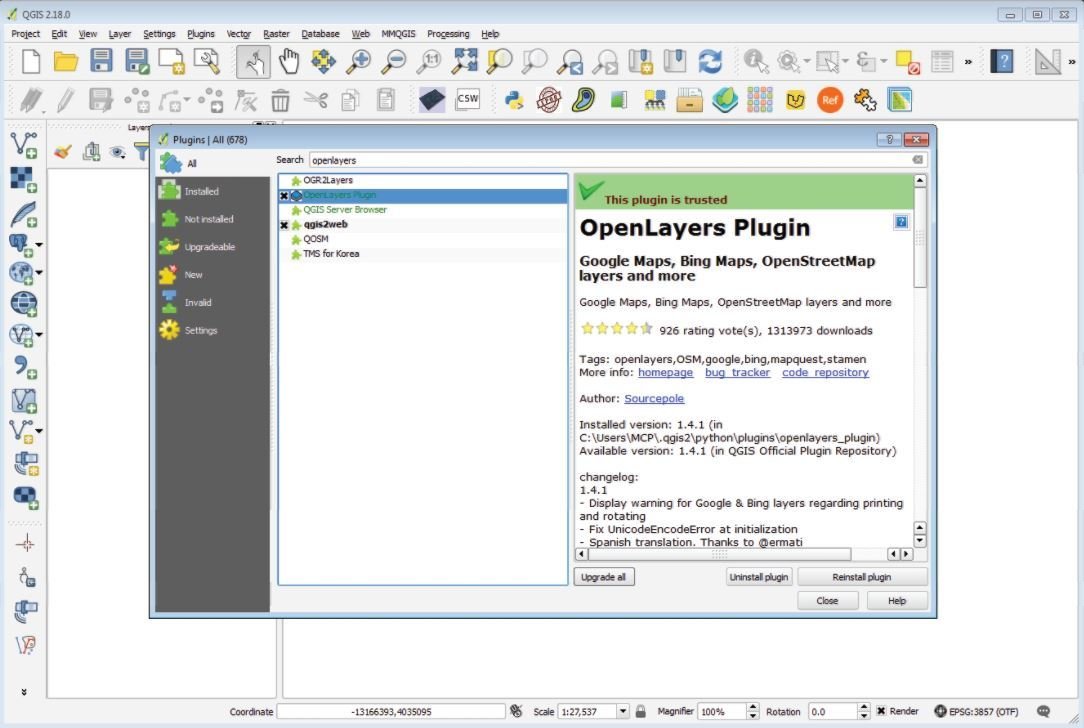Screen dimensions: 1084x728
Task: Show the New plugins tab
Action: 212,274
